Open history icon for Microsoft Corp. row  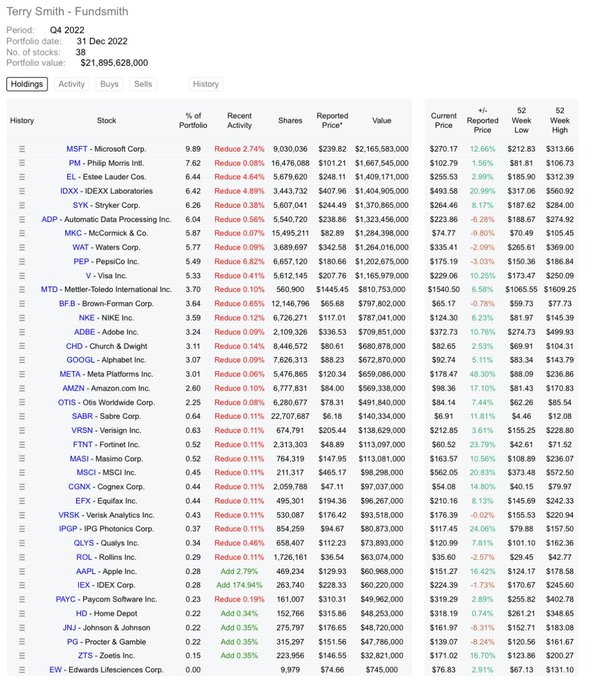click(22, 149)
